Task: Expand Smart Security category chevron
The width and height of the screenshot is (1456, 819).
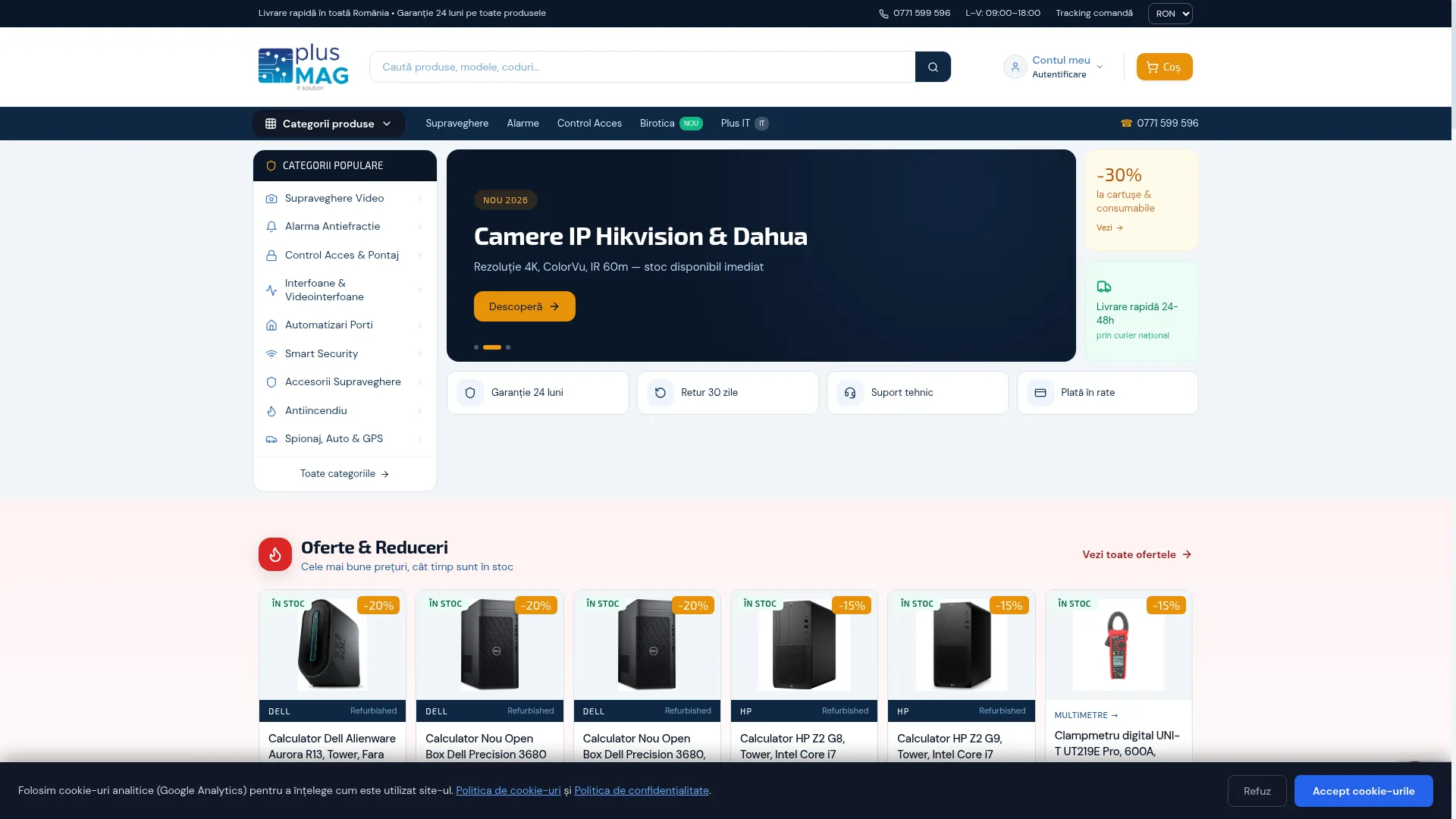Action: [x=420, y=354]
